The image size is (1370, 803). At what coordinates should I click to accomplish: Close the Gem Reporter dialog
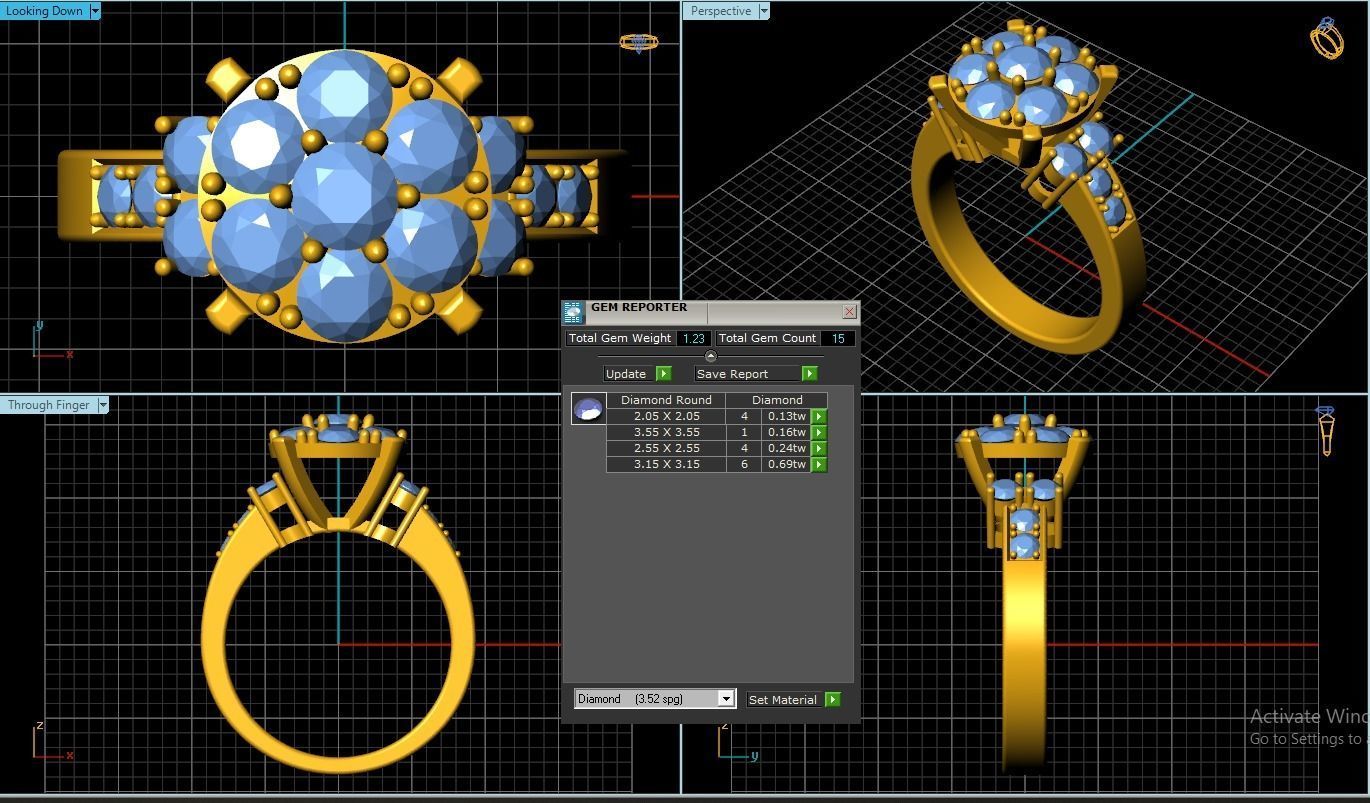pos(849,312)
